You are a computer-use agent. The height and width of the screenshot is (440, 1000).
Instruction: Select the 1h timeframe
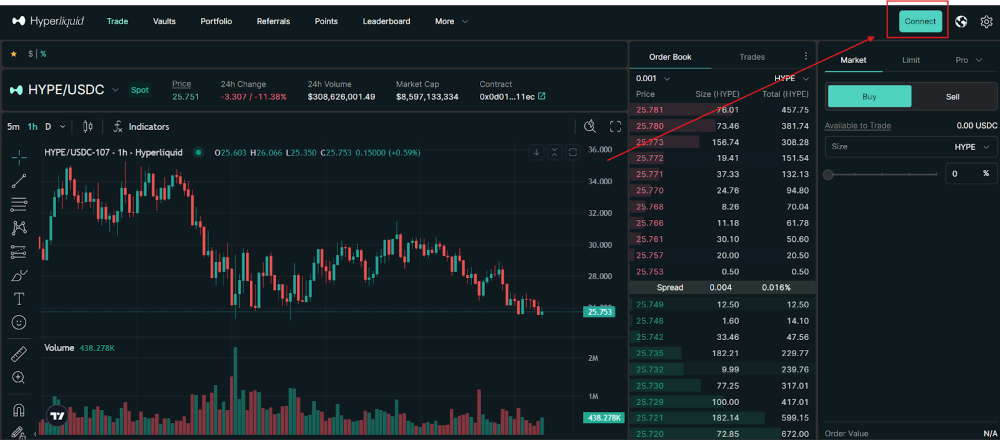coord(32,127)
